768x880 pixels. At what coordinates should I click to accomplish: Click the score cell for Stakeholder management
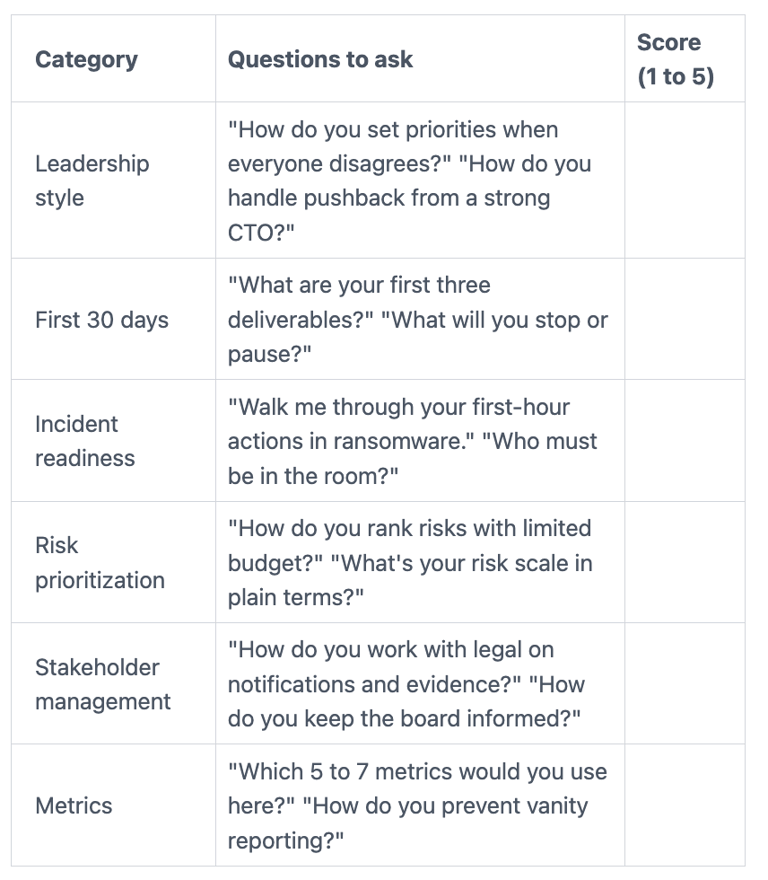click(x=684, y=684)
